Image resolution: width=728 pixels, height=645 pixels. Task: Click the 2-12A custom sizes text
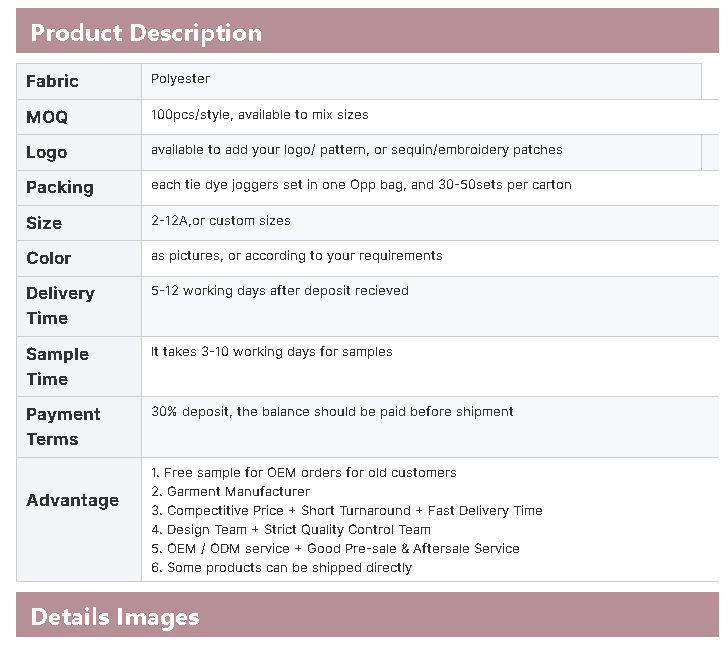221,220
